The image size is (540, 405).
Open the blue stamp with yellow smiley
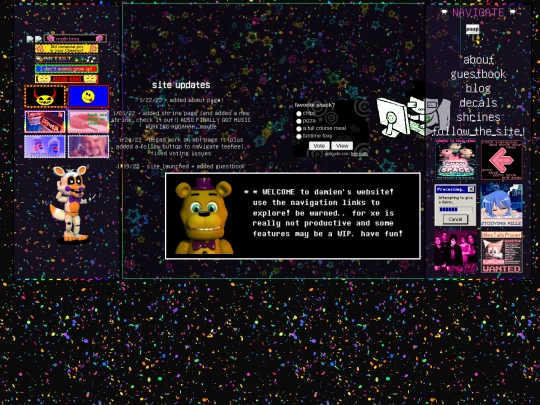pyautogui.click(x=89, y=97)
